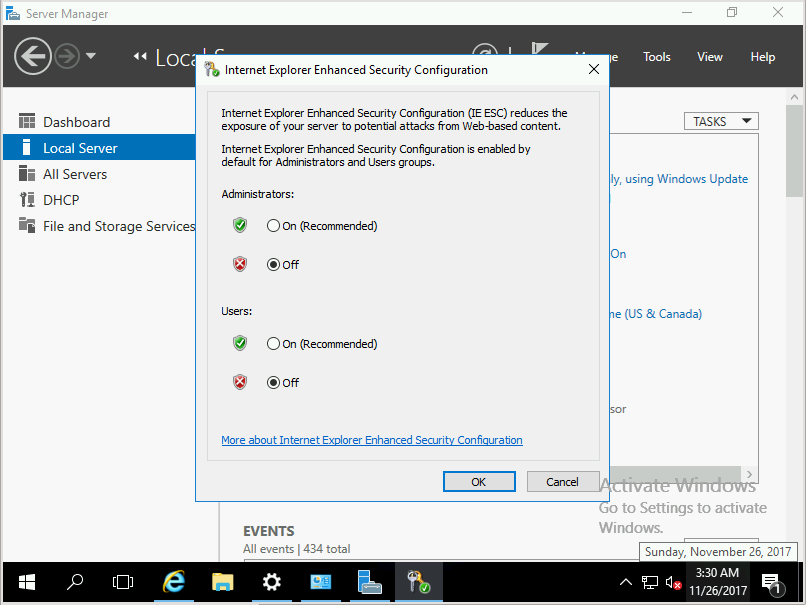Screen dimensions: 806x605
Task: Click green shield icon beside Administrators On
Action: point(240,225)
